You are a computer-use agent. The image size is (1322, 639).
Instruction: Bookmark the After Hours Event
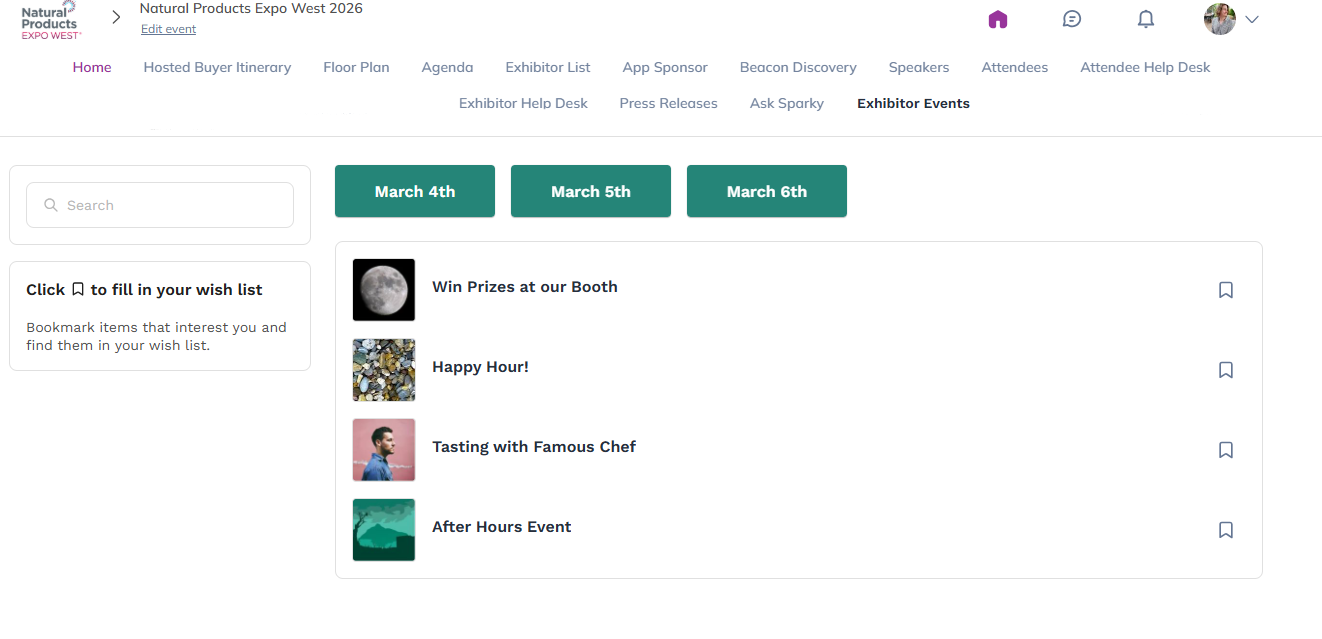coord(1226,530)
